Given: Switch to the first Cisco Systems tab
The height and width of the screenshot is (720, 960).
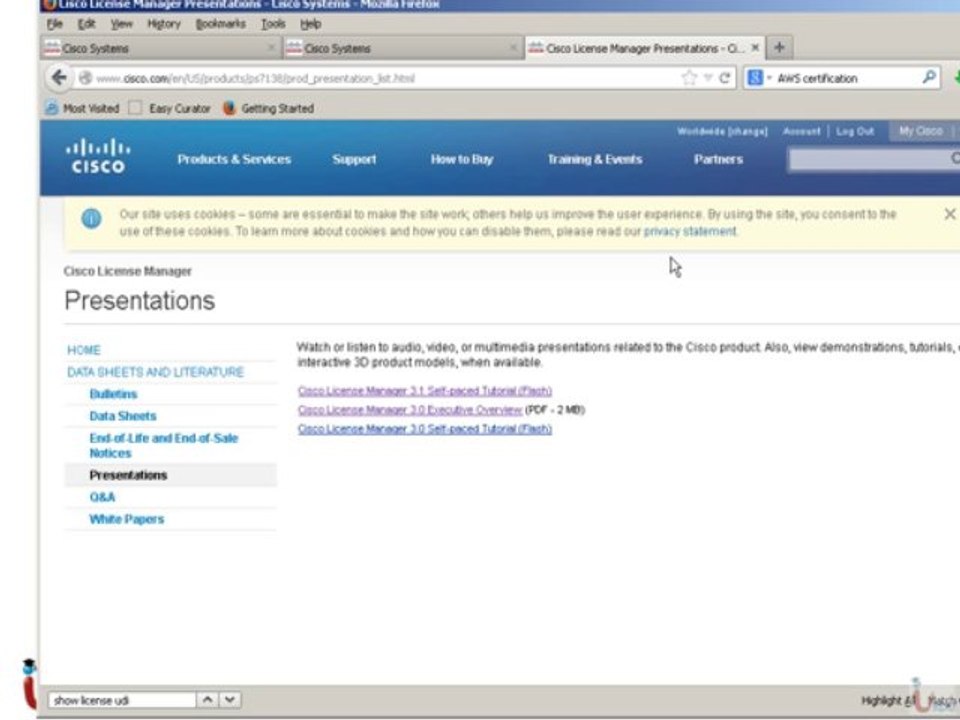Looking at the screenshot, I should [161, 48].
